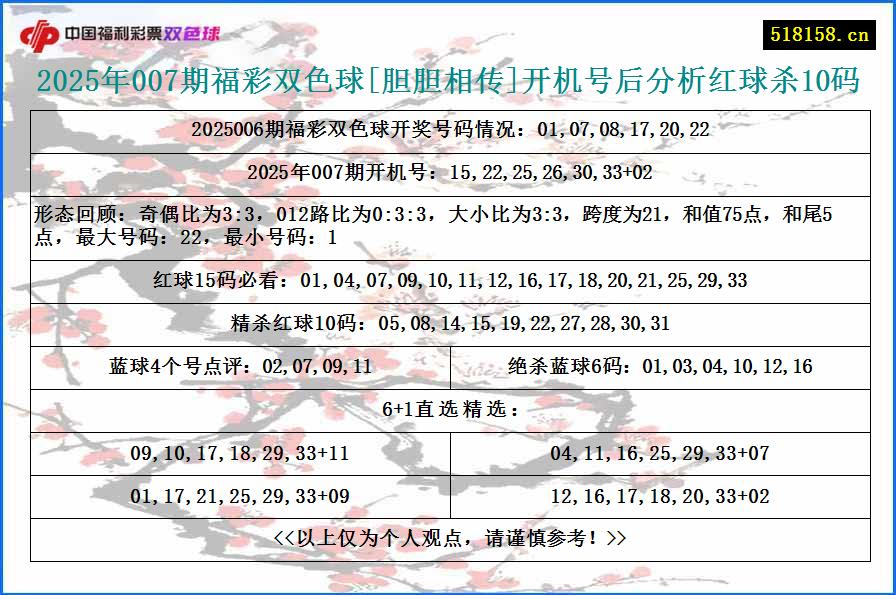
Task: Expand the 6+1直选精选 section
Action: click(448, 406)
